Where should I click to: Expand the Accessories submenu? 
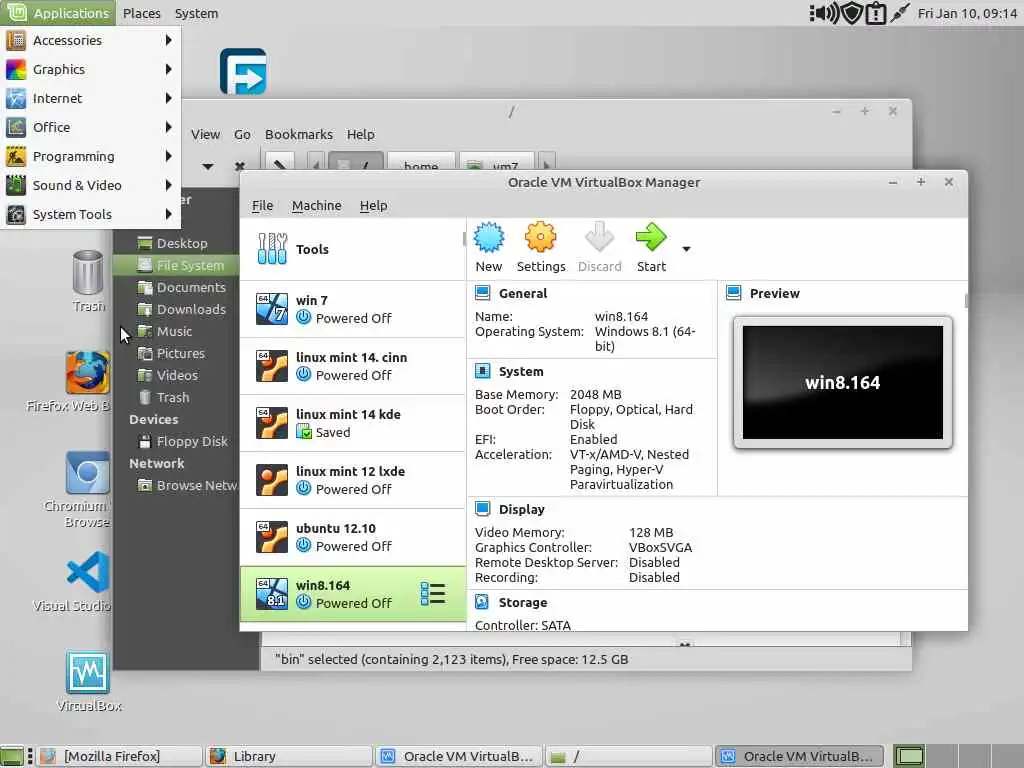(x=91, y=40)
